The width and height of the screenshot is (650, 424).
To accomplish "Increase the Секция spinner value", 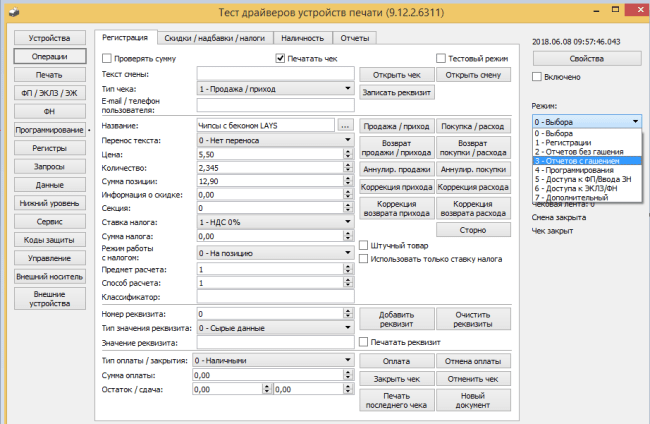I will point(348,205).
